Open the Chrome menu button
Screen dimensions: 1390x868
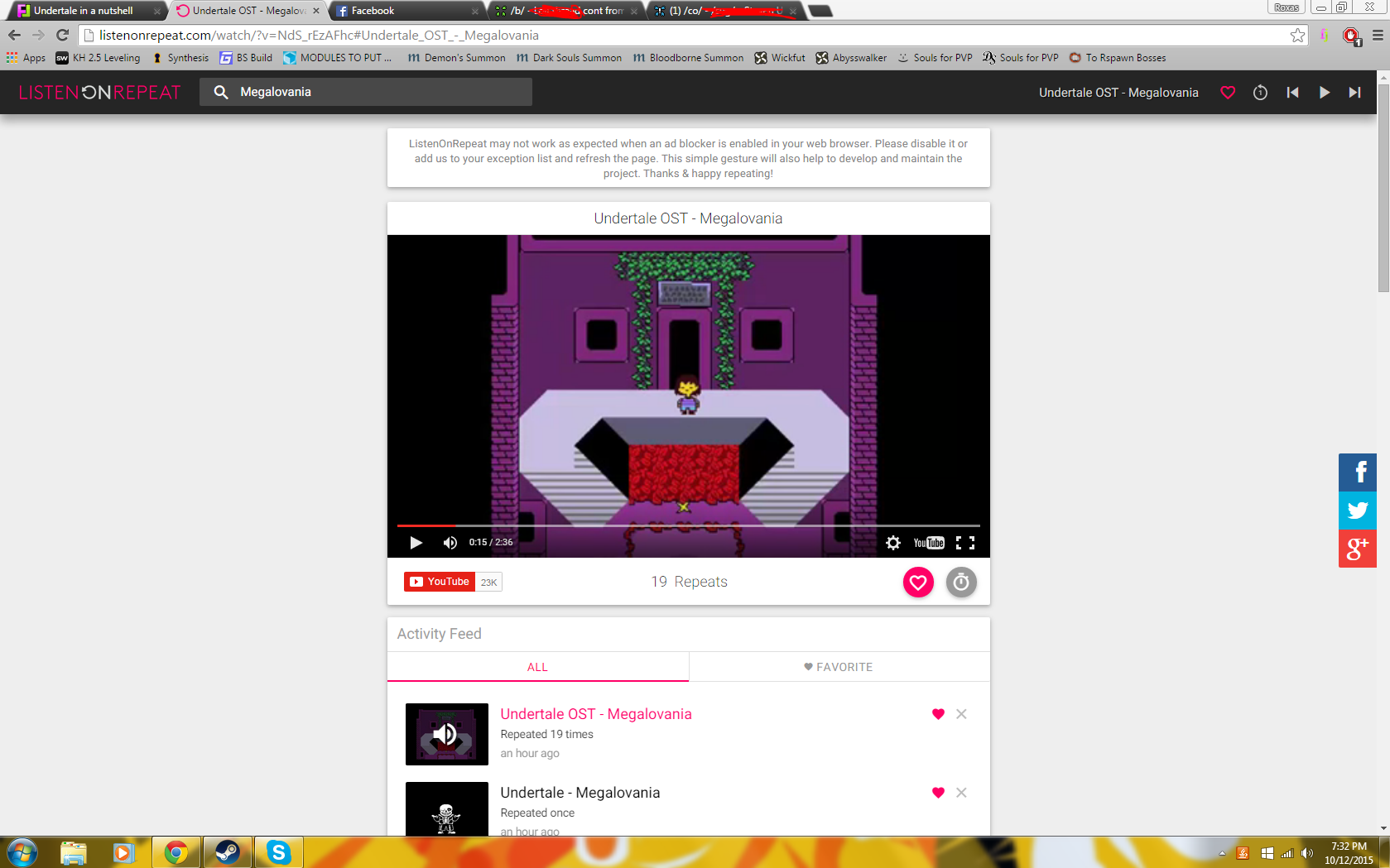point(1378,36)
